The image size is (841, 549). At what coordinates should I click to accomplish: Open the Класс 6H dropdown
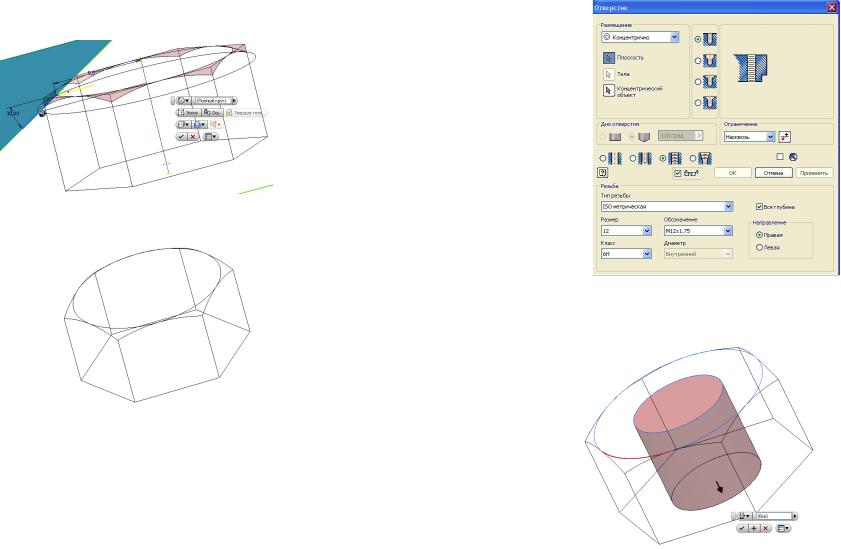647,254
